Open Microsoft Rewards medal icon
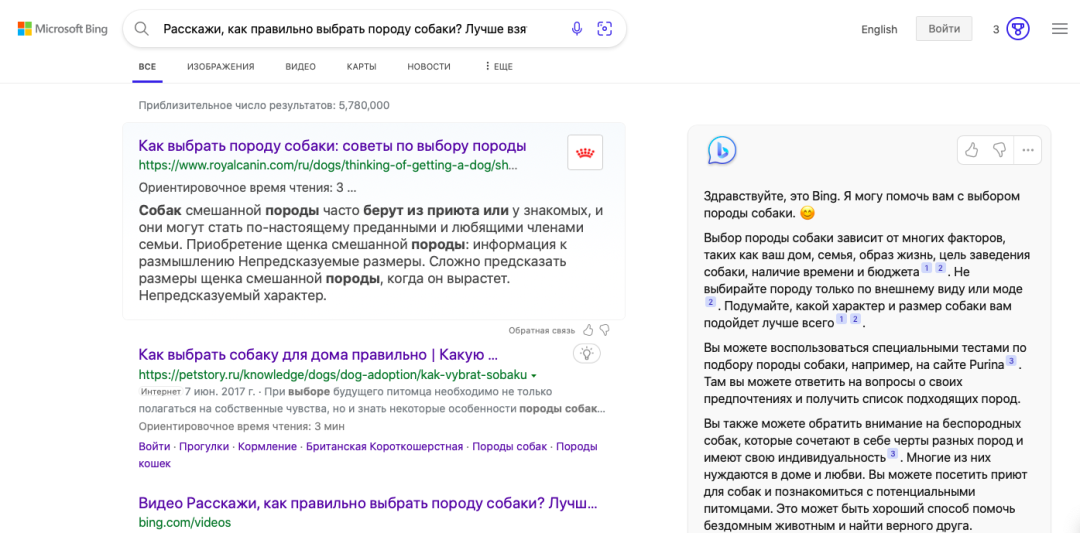The height and width of the screenshot is (533, 1080). pos(1018,29)
